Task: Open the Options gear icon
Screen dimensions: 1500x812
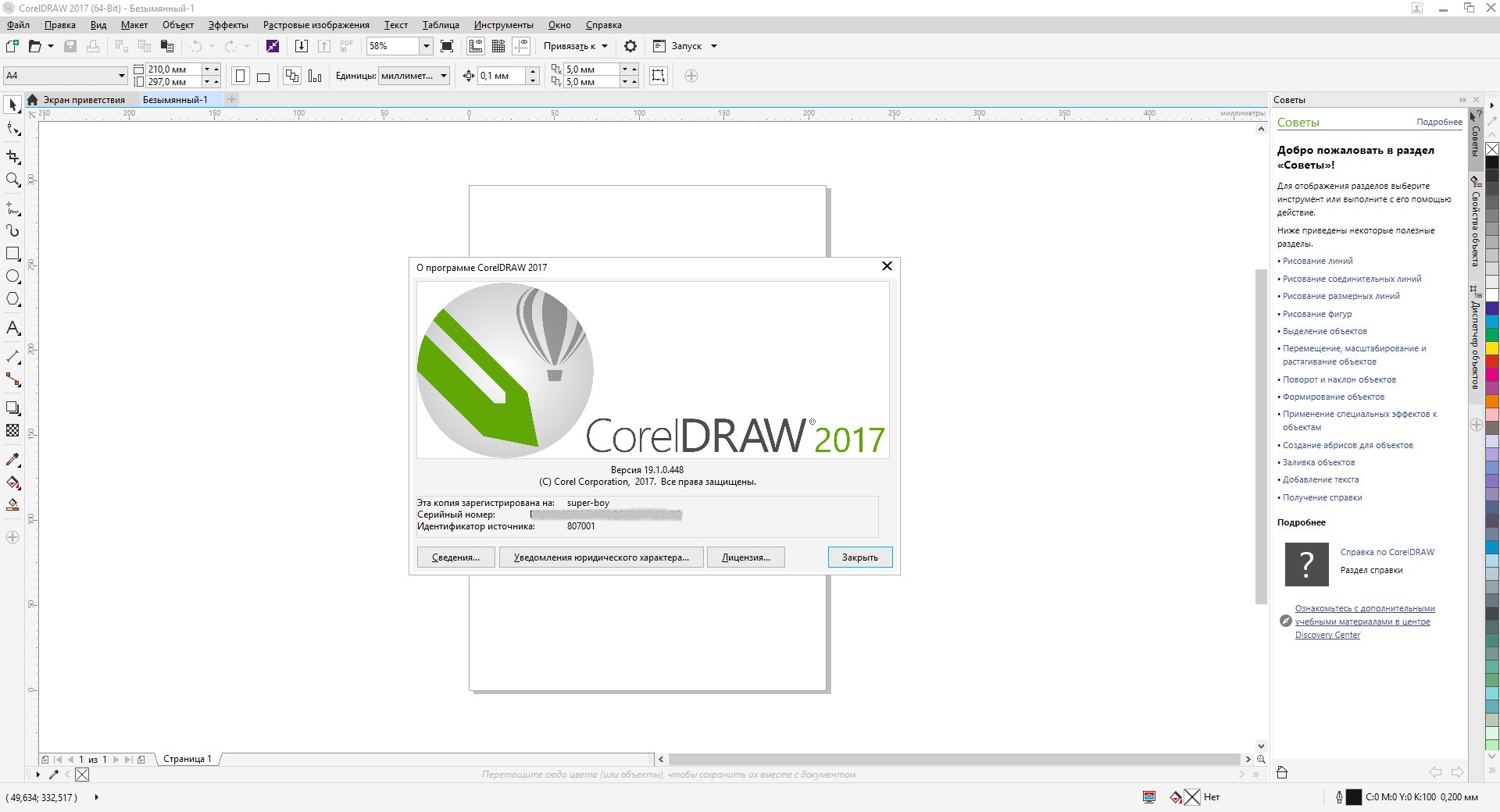Action: (x=630, y=46)
